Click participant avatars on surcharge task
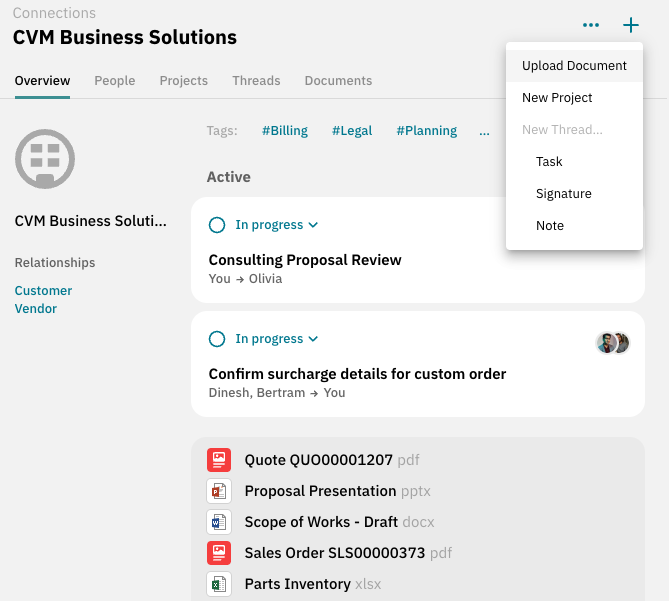Viewport: 669px width, 601px height. (x=612, y=343)
